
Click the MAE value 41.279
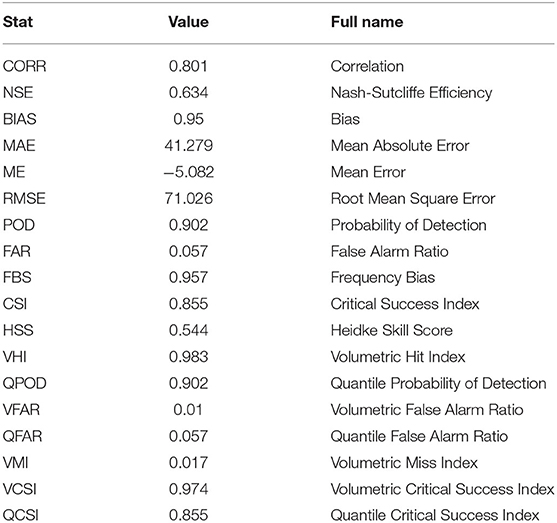click(x=189, y=146)
